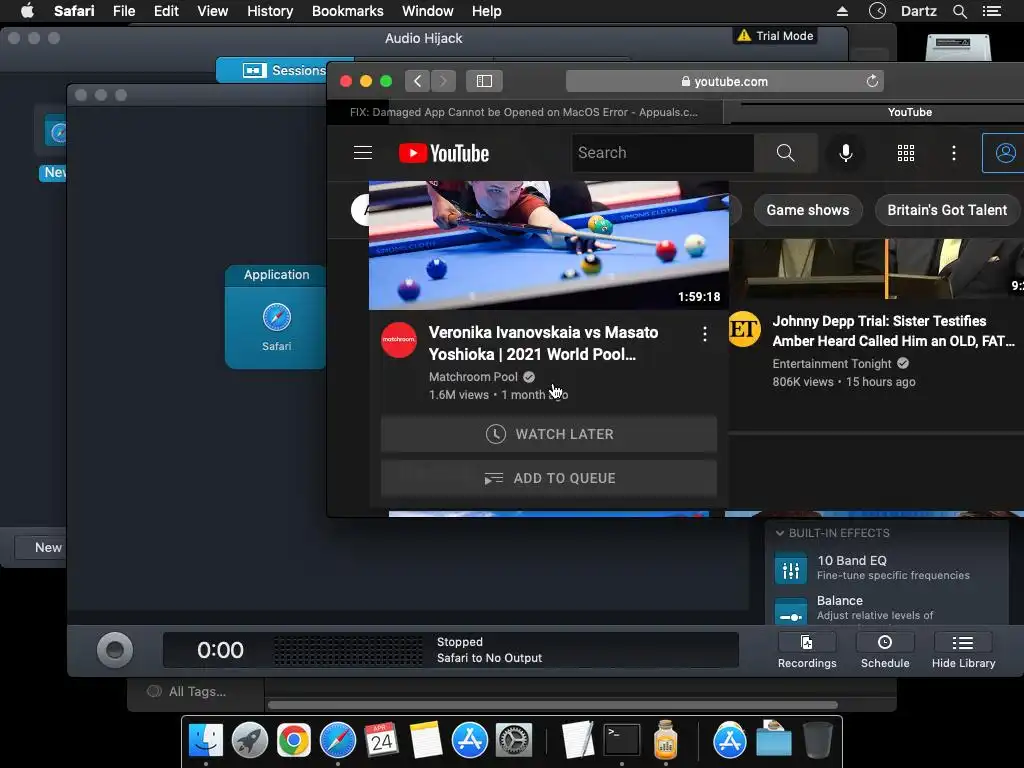Open Finder from the Dock
The image size is (1024, 768).
(x=206, y=741)
